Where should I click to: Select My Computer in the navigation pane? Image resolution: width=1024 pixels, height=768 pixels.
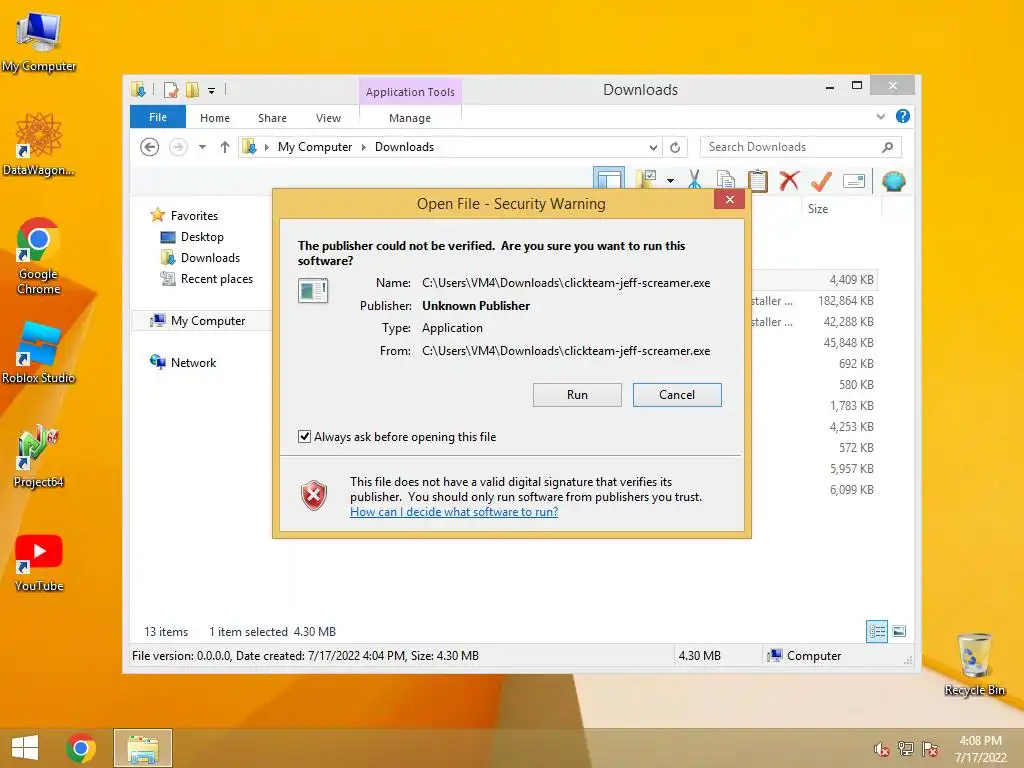point(208,321)
